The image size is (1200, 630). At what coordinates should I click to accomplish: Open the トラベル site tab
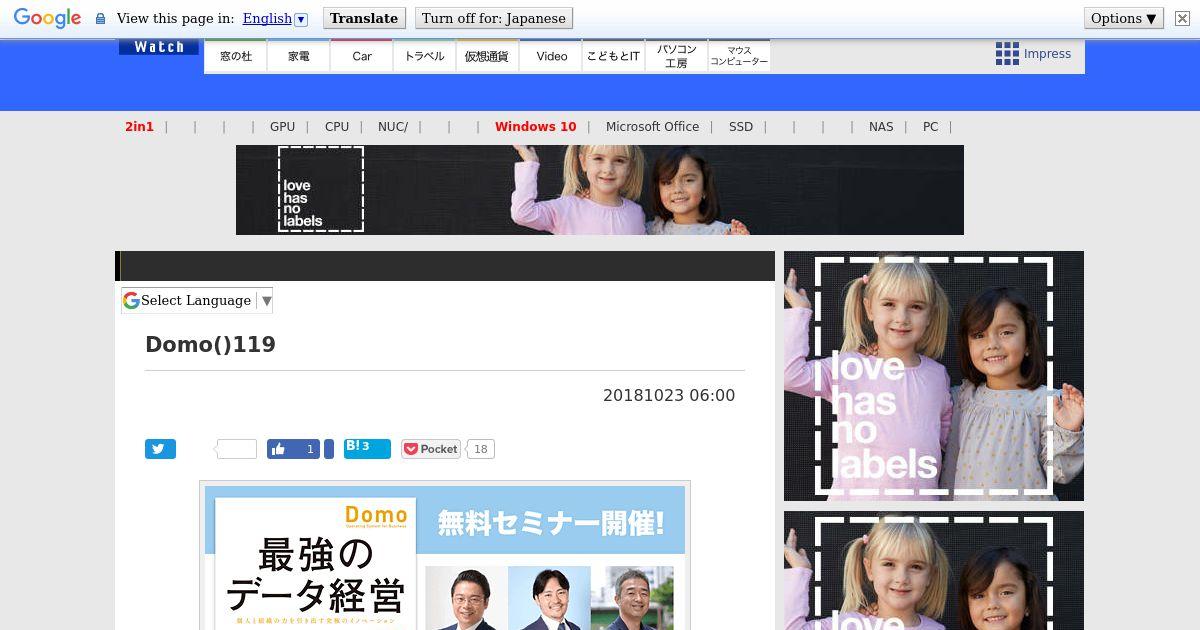425,56
